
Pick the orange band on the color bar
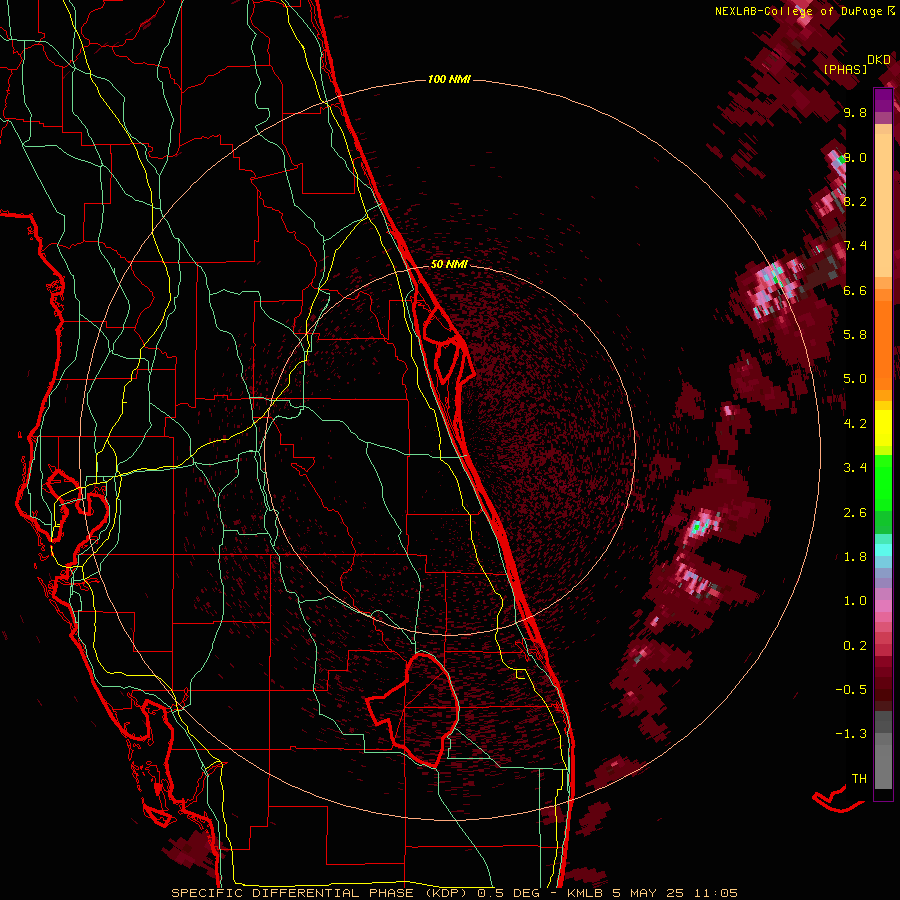click(883, 344)
